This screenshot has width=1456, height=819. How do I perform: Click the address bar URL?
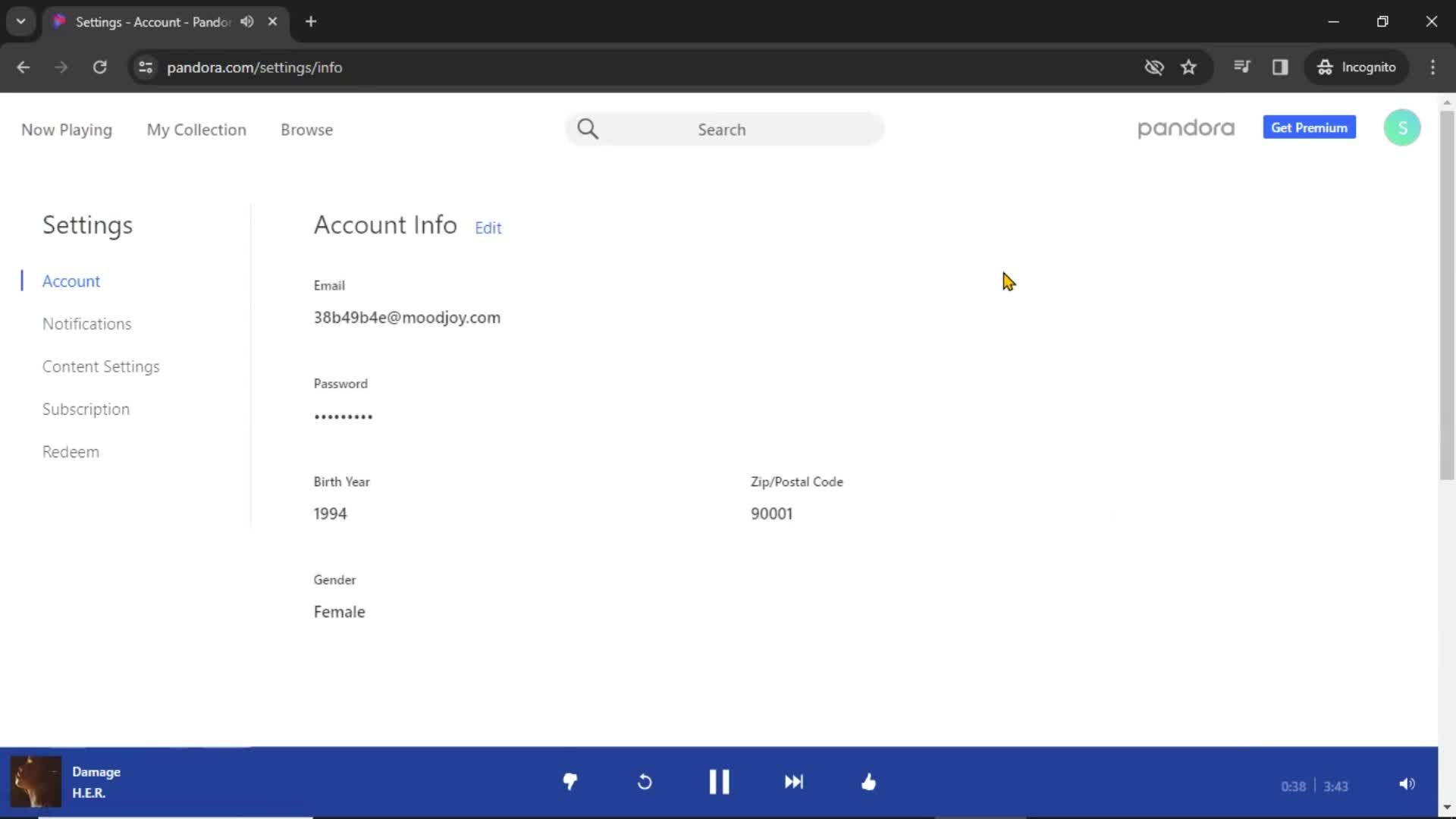[254, 67]
